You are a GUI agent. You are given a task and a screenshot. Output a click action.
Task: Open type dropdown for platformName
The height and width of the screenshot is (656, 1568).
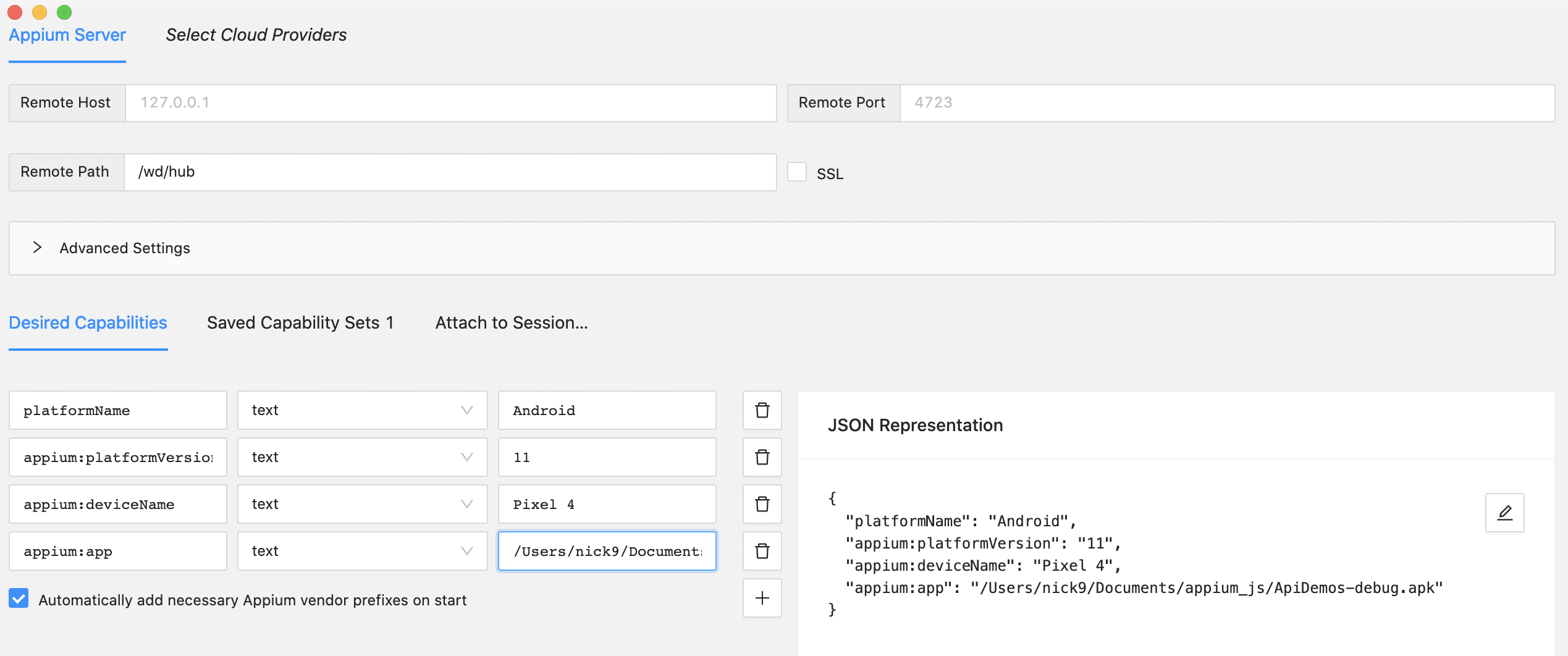[362, 410]
